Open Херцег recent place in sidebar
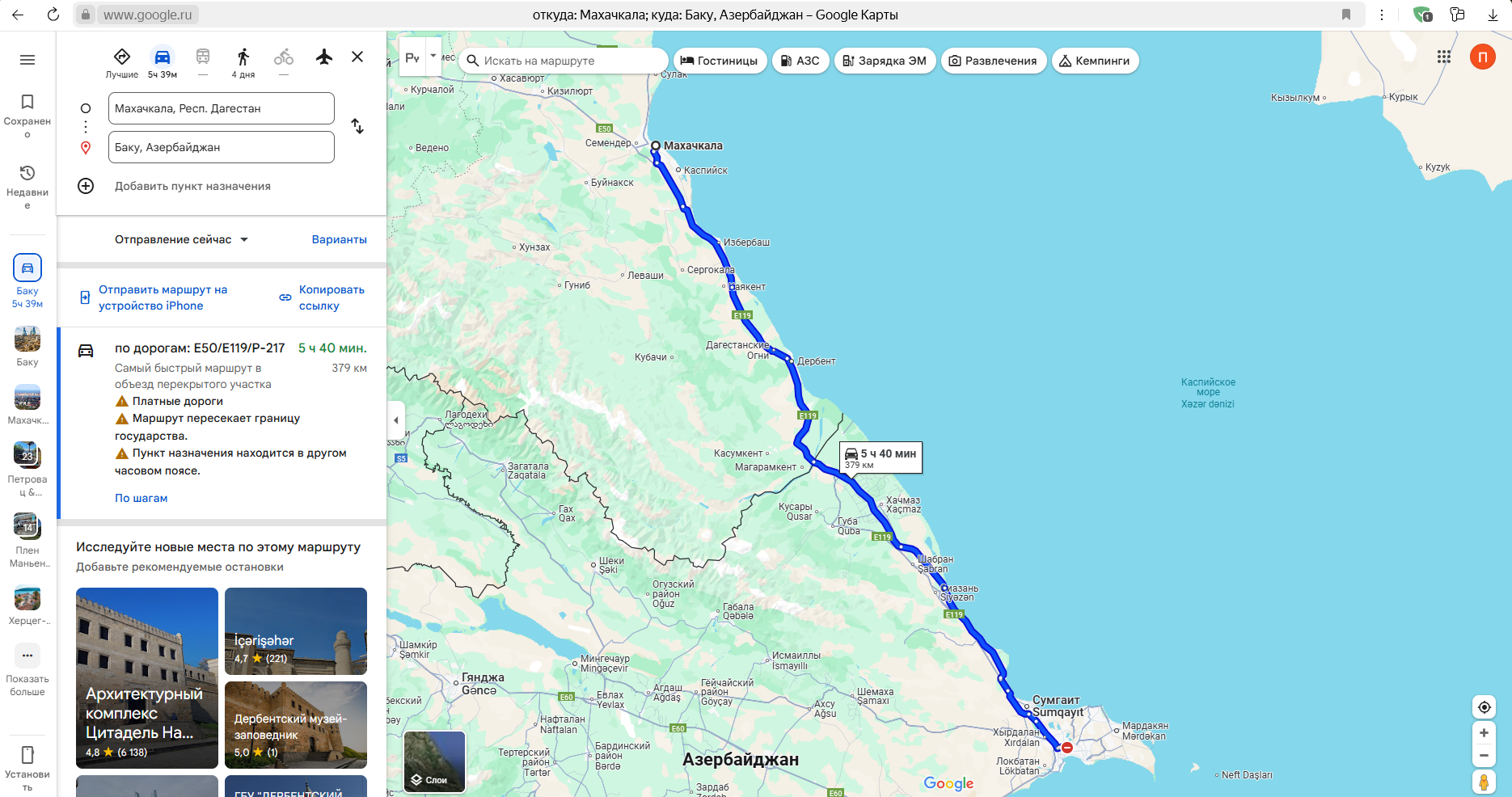The image size is (1512, 797). 27,605
